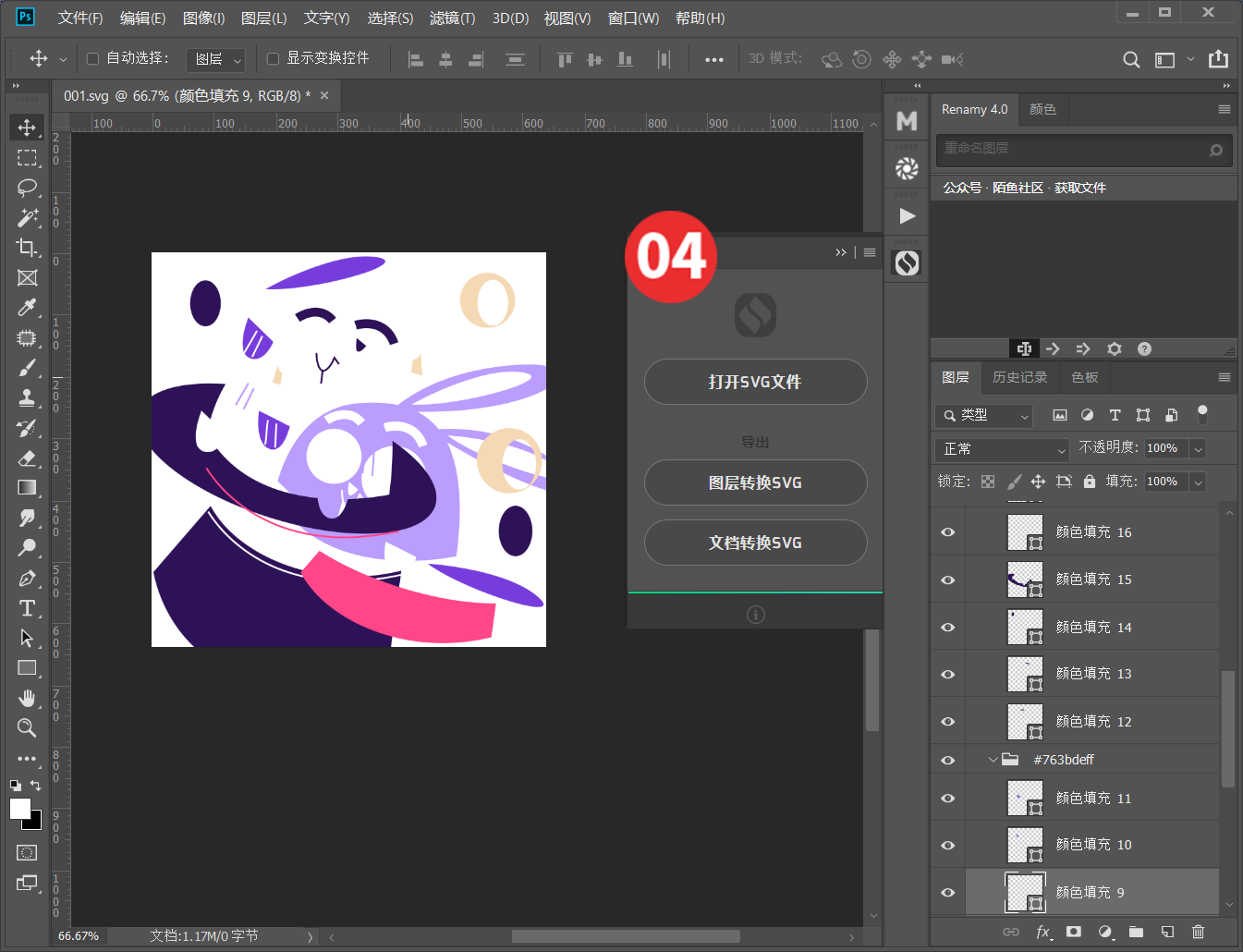Select the Brush tool
Viewport: 1243px width, 952px height.
point(27,368)
